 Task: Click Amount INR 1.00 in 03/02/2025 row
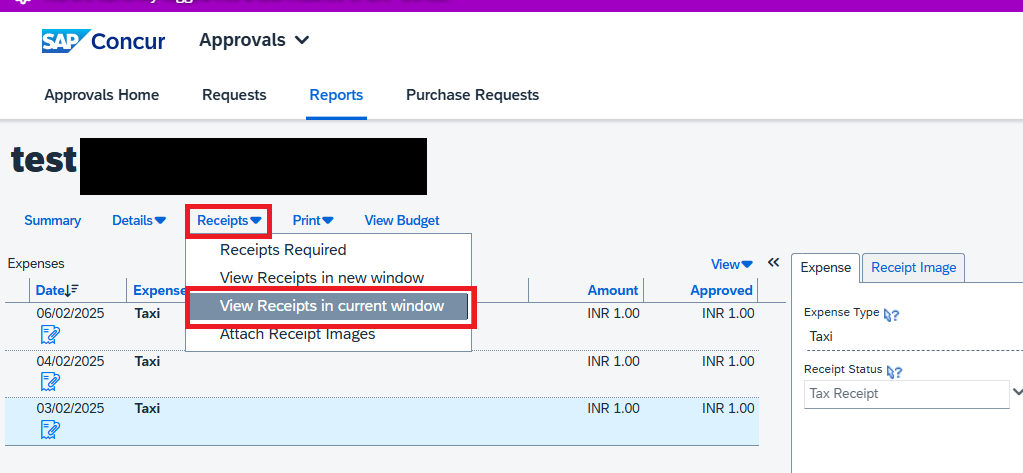[613, 408]
